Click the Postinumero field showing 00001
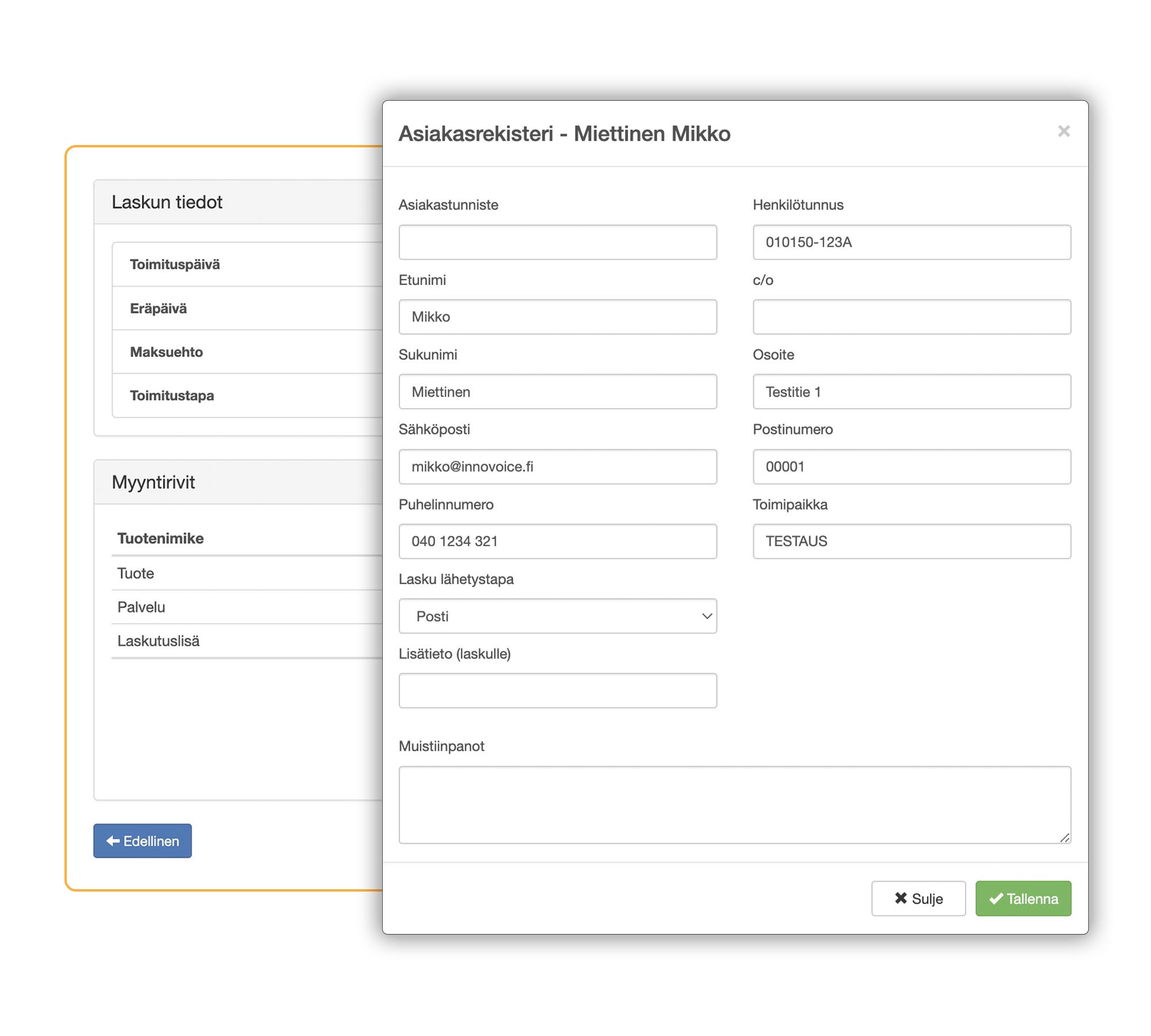 tap(912, 466)
